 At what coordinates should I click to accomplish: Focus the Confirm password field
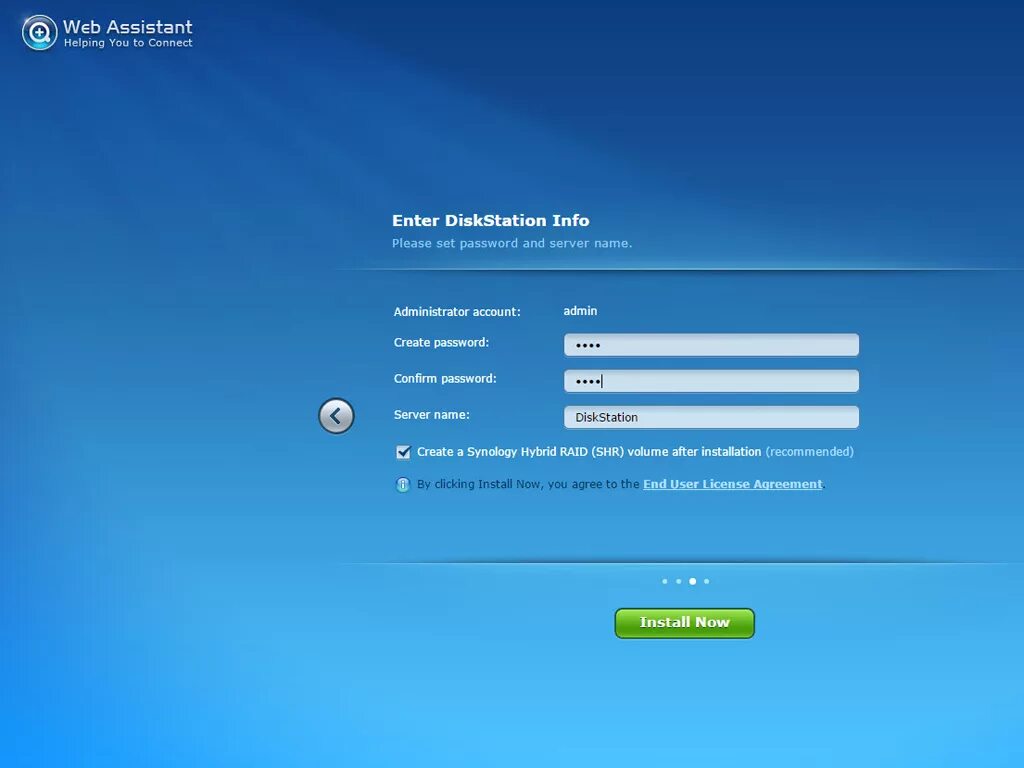(x=711, y=381)
